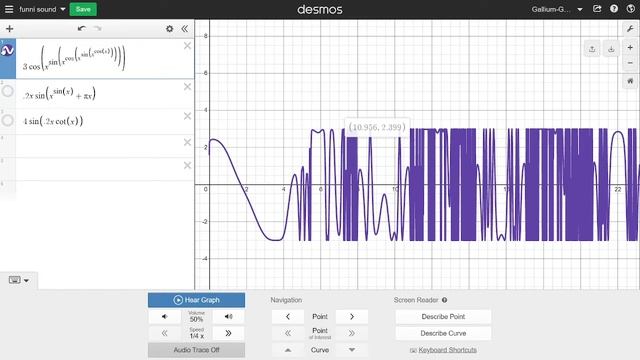Image resolution: width=640 pixels, height=360 pixels.
Task: Open the keypad keyboard toggle
Action: [x=15, y=280]
